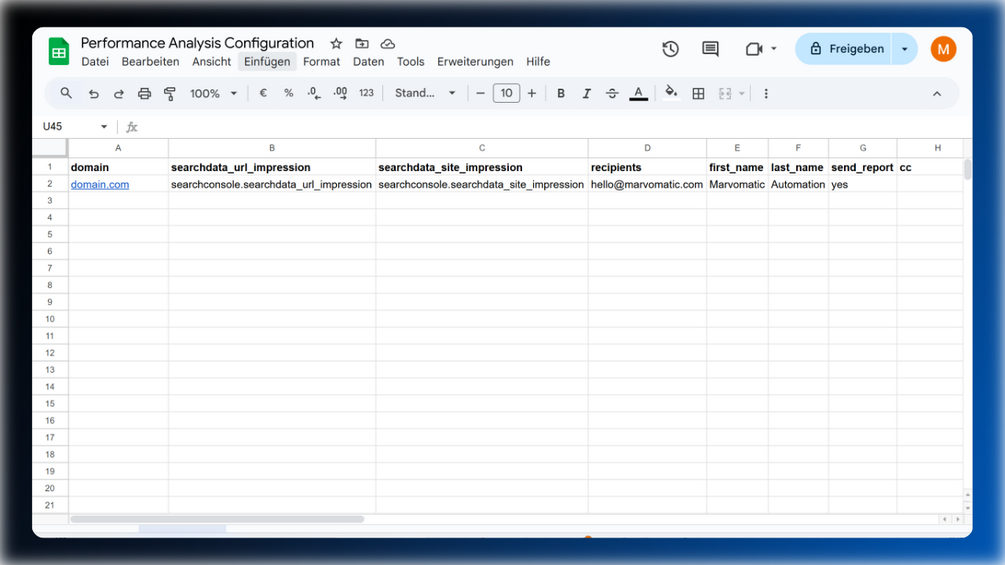Select cell hello@marvomatic.com

[x=647, y=184]
